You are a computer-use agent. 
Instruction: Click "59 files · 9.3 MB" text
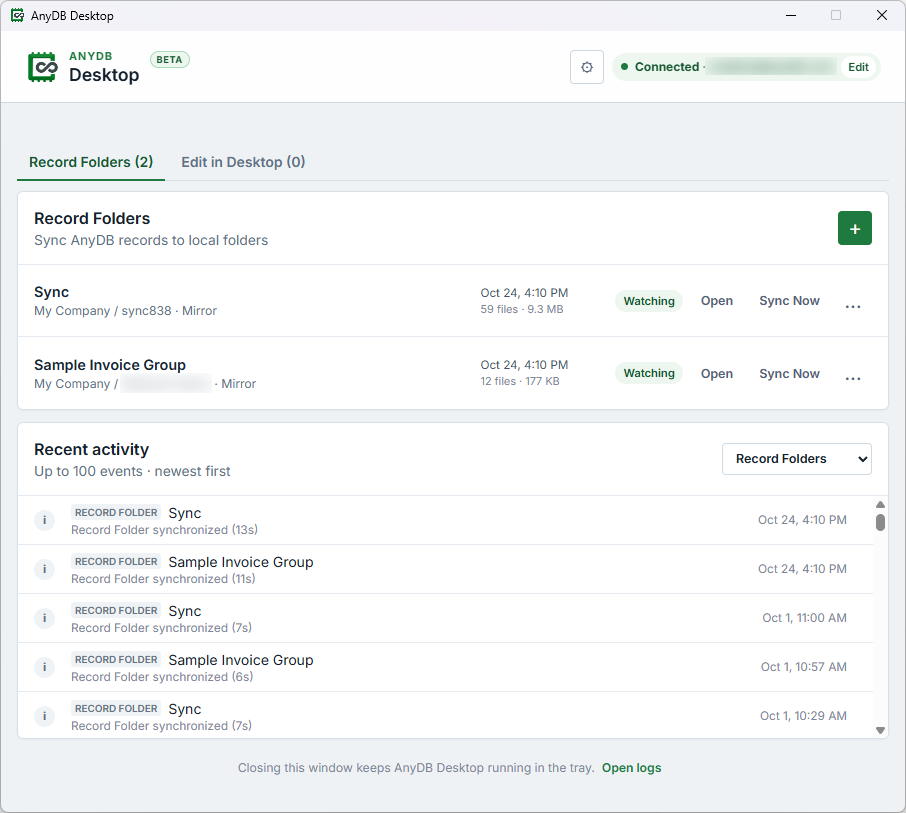click(522, 309)
